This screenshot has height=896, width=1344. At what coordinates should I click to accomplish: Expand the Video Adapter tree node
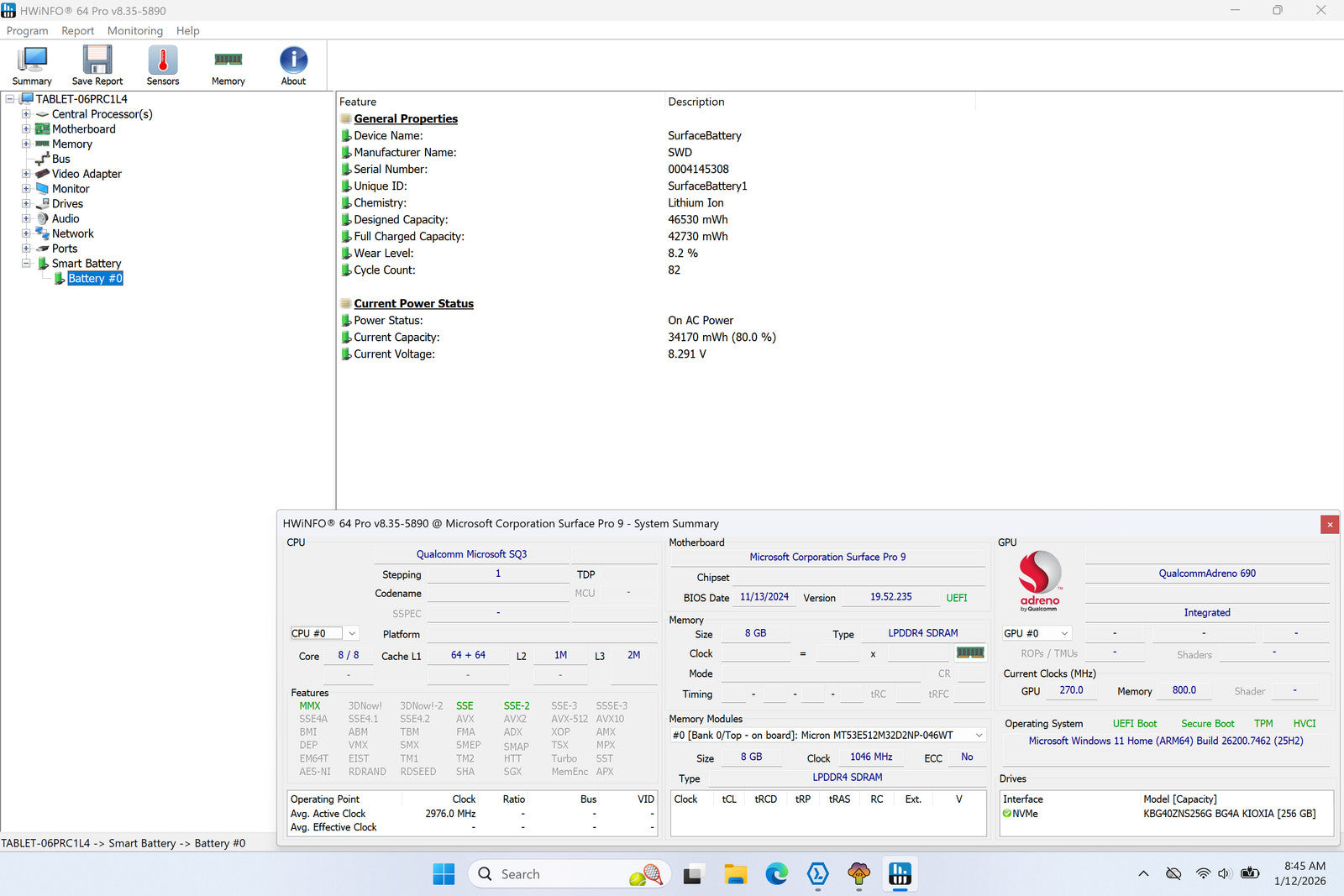coord(26,174)
